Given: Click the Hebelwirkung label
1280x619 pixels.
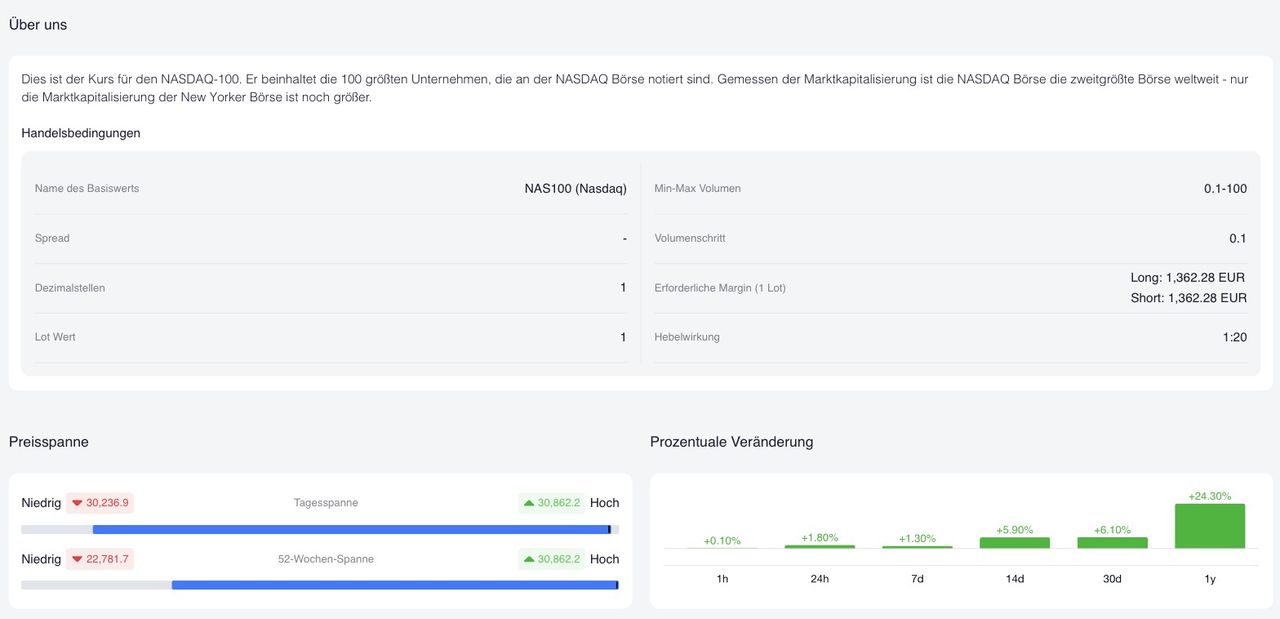Looking at the screenshot, I should tap(687, 337).
